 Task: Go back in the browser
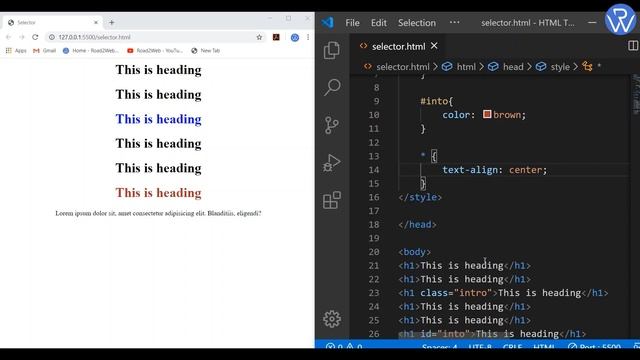[x=8, y=37]
